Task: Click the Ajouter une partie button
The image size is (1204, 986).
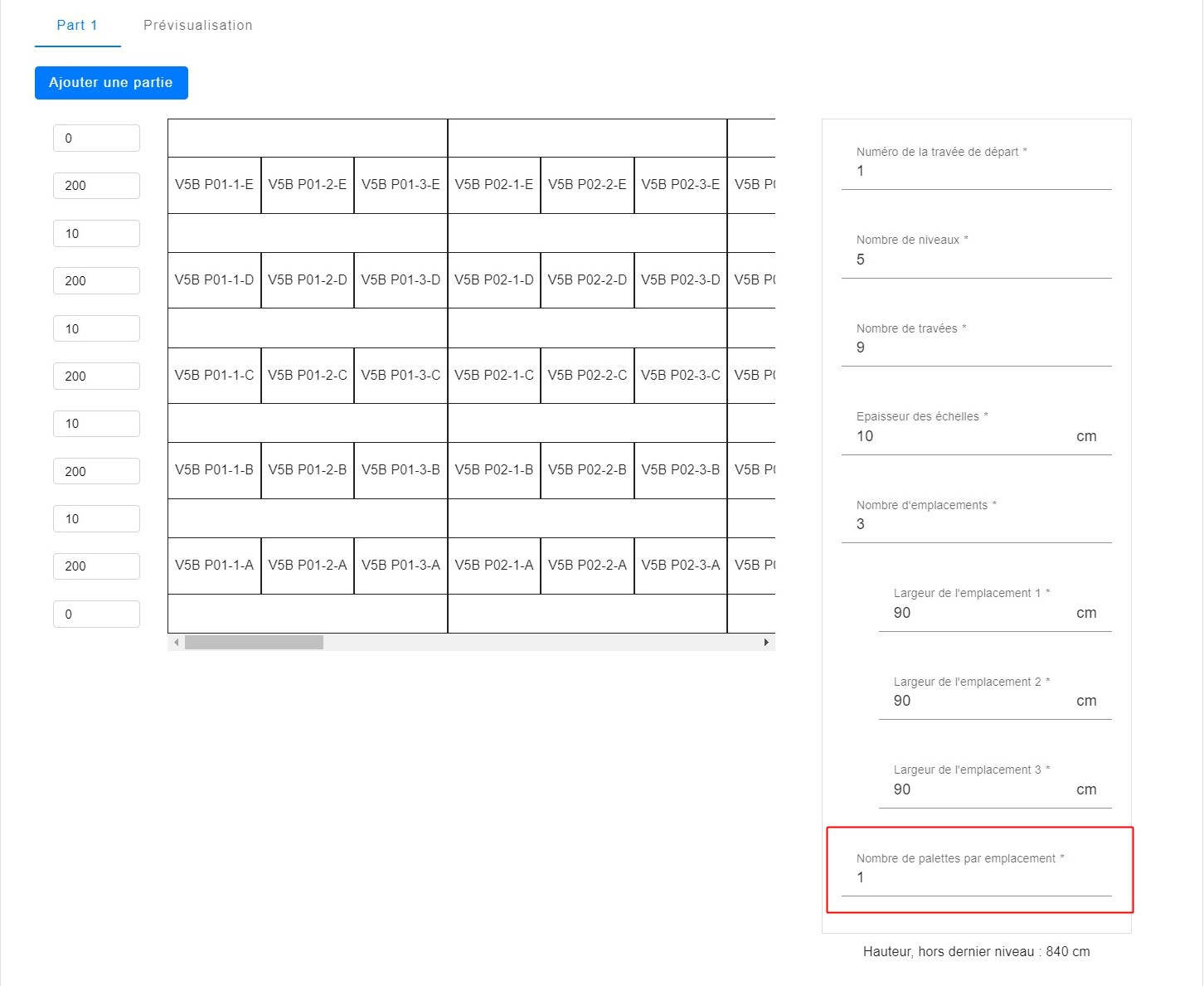Action: (x=111, y=83)
